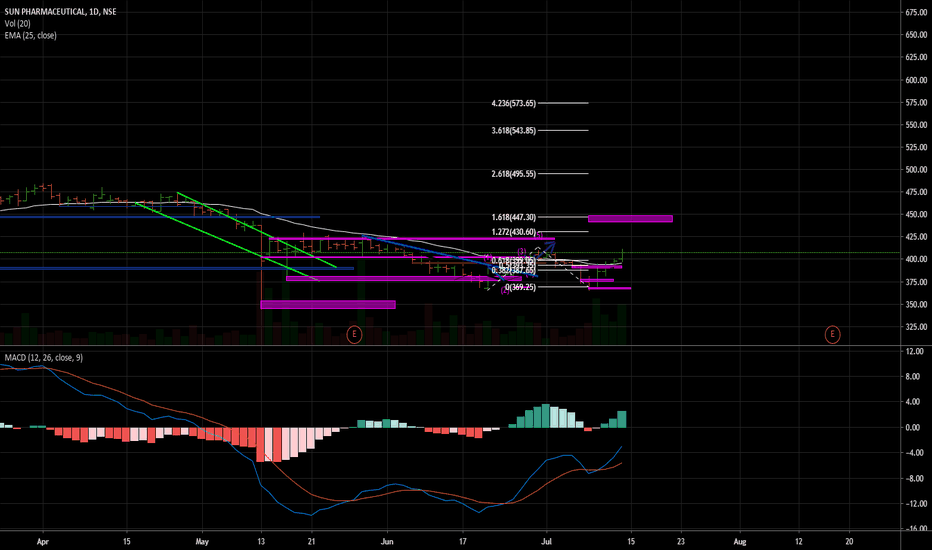The image size is (932, 550).
Task: Click the Apr date label on time axis
Action: tap(42, 542)
